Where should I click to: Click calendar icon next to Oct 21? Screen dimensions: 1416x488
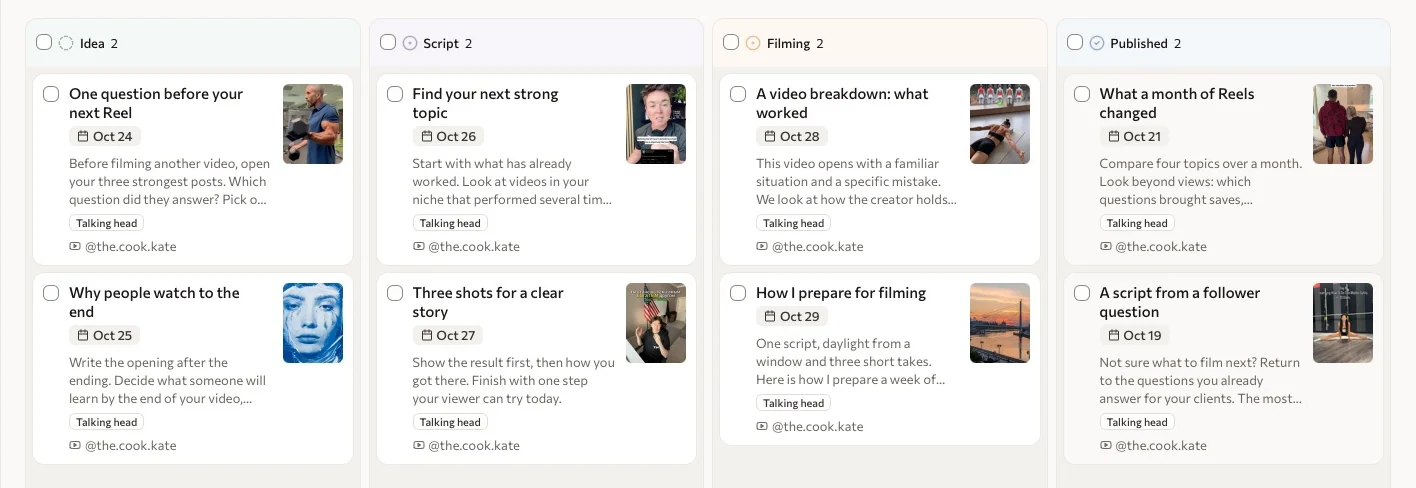tap(1113, 136)
